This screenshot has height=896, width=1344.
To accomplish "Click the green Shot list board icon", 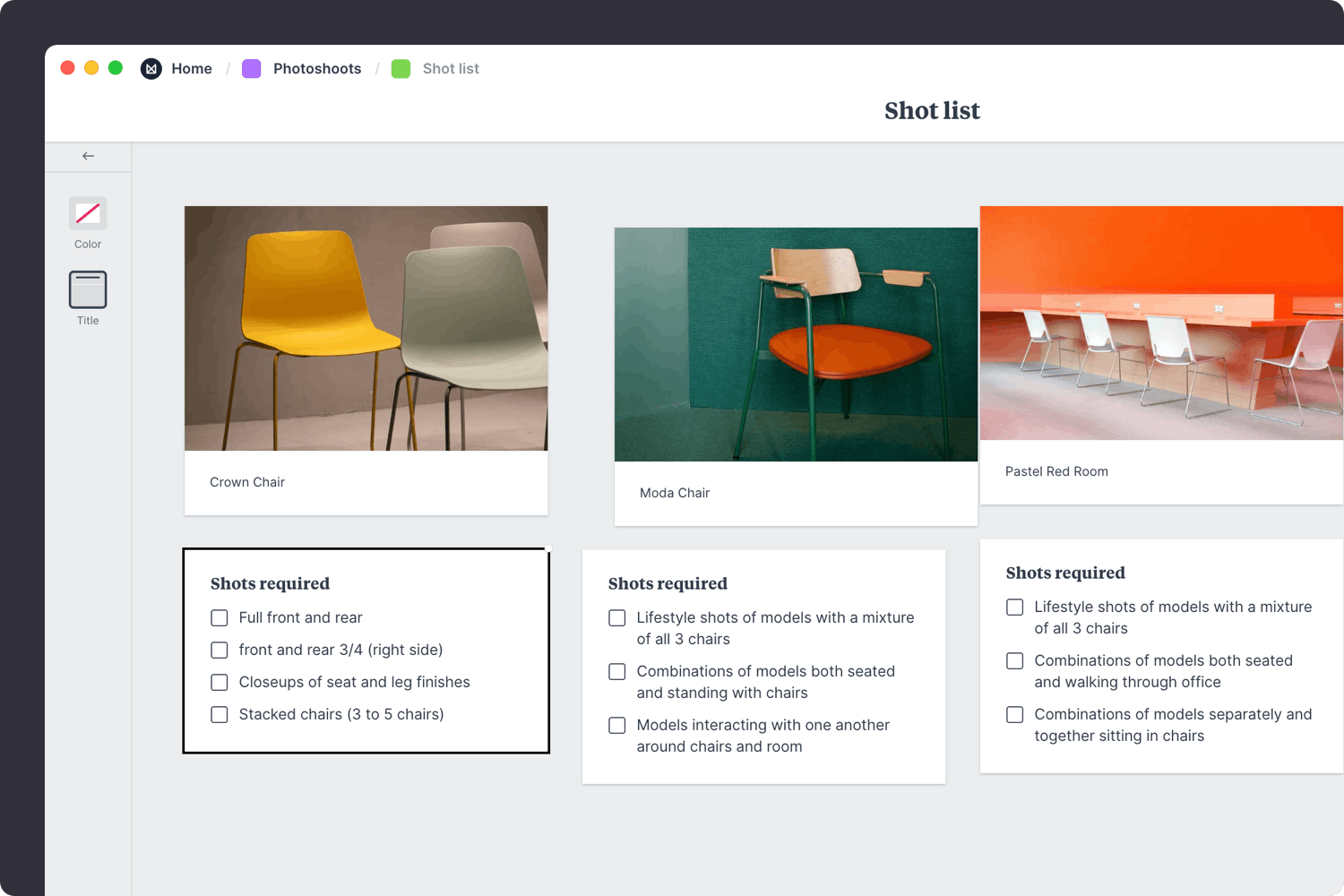I will tap(401, 69).
